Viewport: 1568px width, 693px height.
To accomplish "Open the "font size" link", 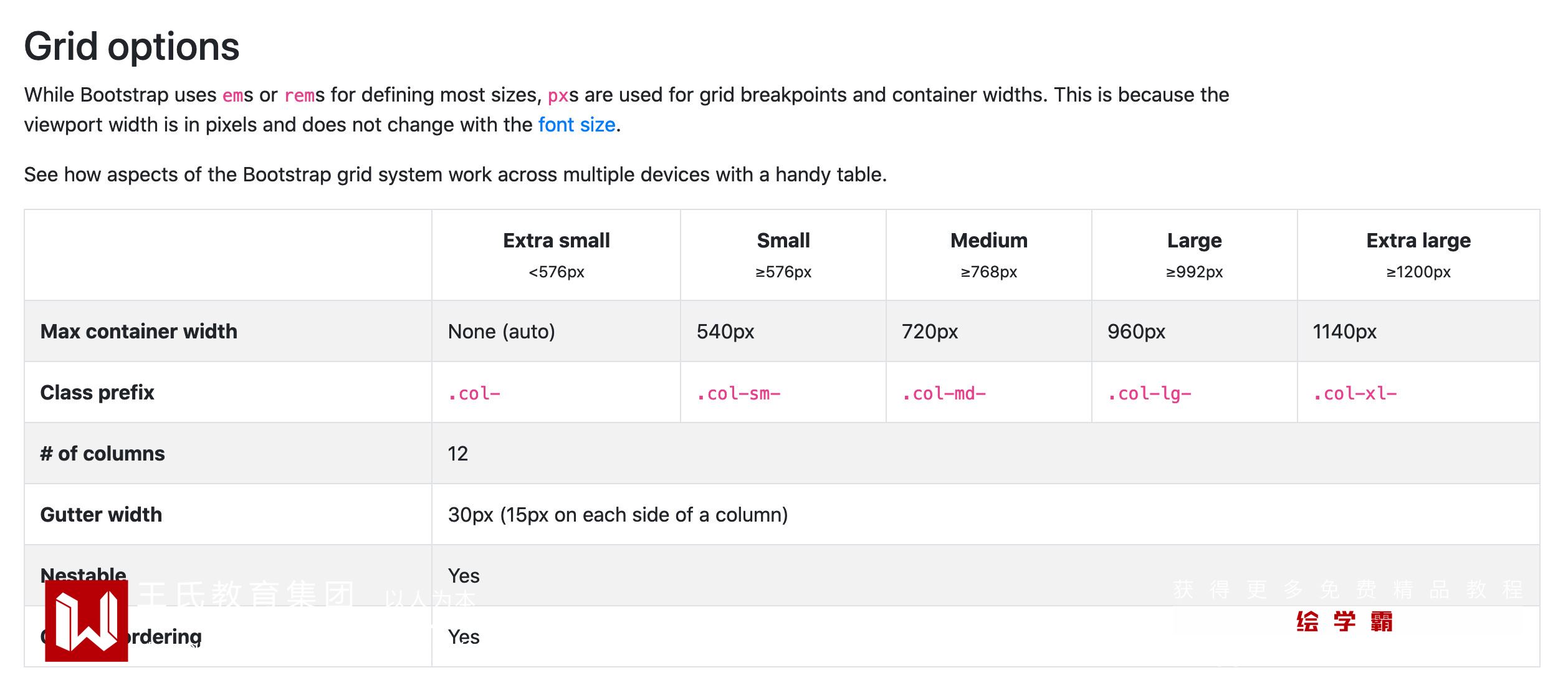I will (x=576, y=125).
